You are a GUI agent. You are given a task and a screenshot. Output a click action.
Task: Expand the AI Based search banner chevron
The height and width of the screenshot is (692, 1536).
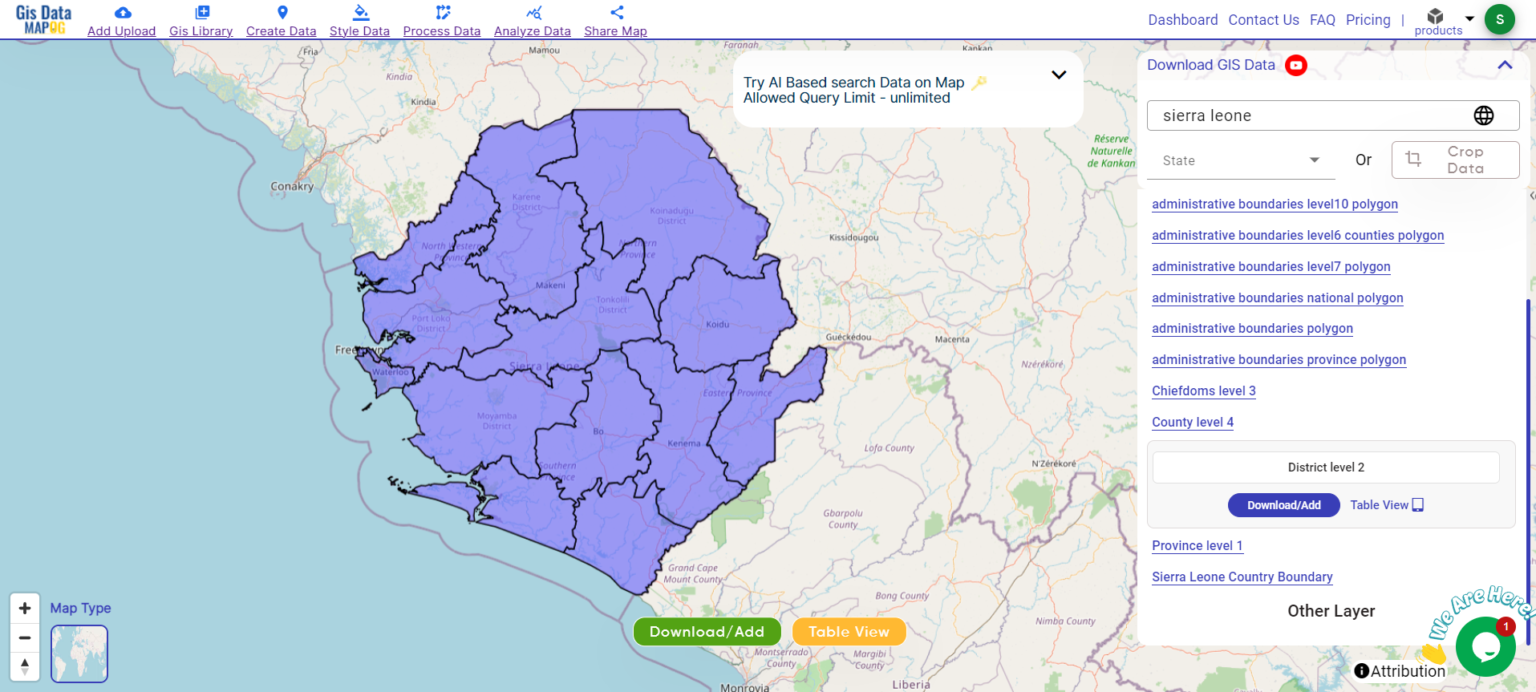tap(1059, 74)
